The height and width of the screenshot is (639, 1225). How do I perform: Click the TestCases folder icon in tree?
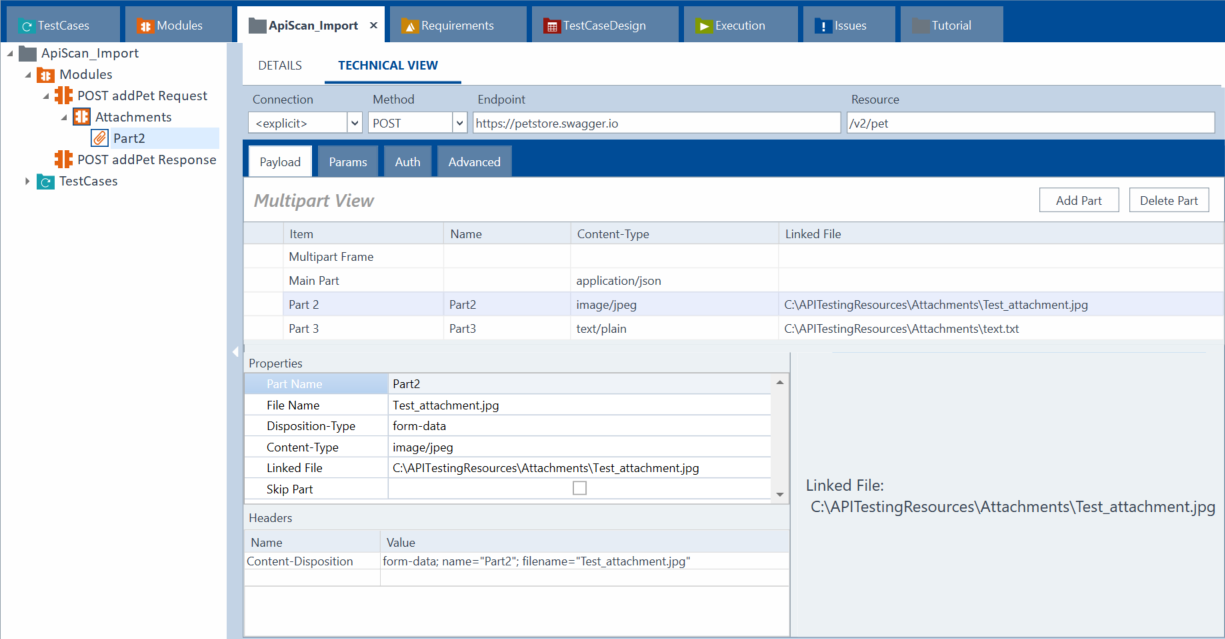(46, 181)
